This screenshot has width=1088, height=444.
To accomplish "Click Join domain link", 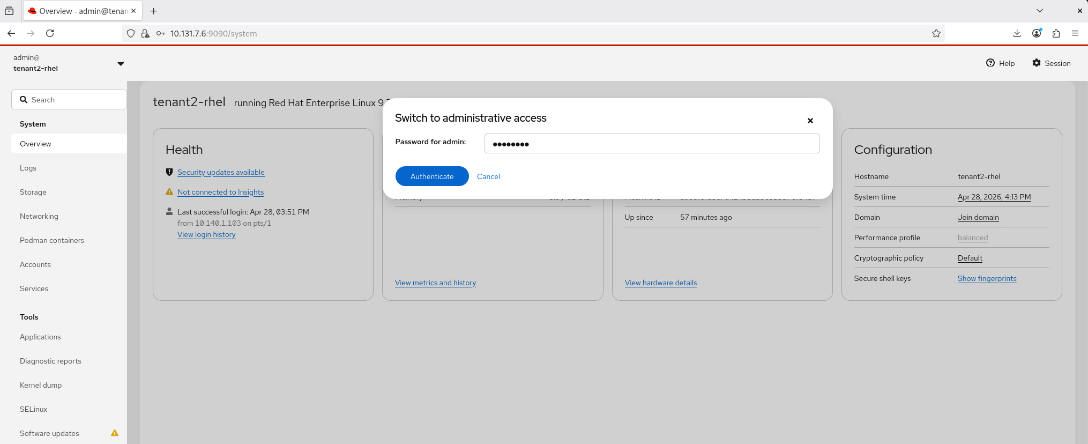I will (x=978, y=218).
